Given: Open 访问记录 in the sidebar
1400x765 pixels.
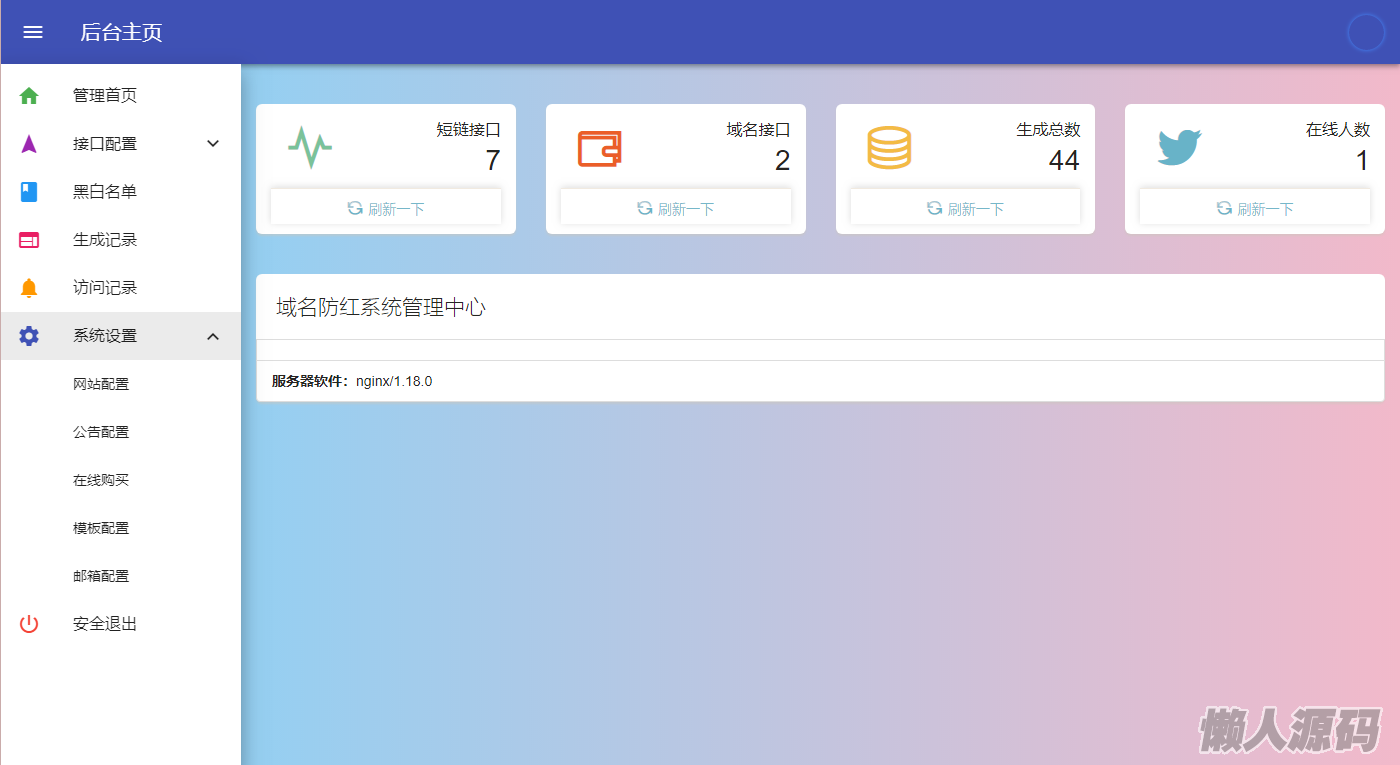Looking at the screenshot, I should pyautogui.click(x=120, y=288).
